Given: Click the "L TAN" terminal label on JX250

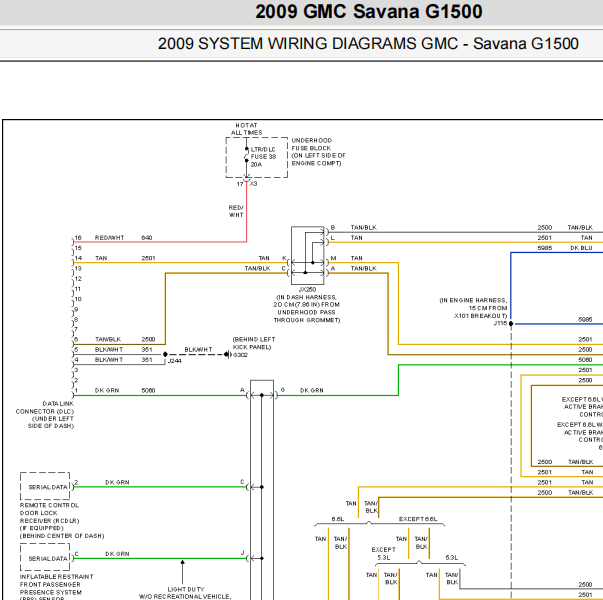Looking at the screenshot, I should (x=346, y=238).
